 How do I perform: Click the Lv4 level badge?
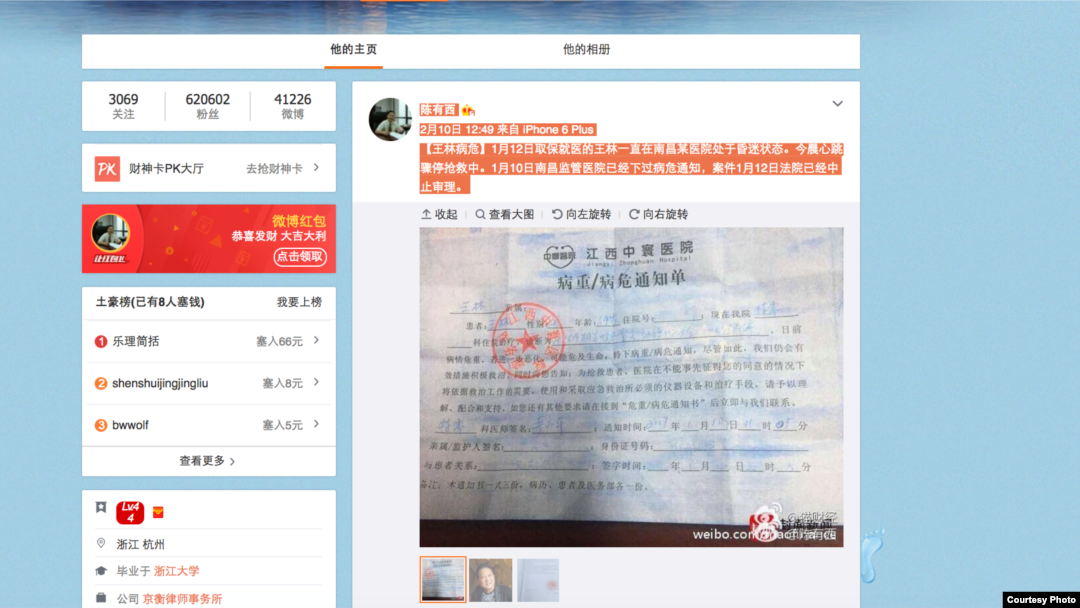pyautogui.click(x=130, y=512)
